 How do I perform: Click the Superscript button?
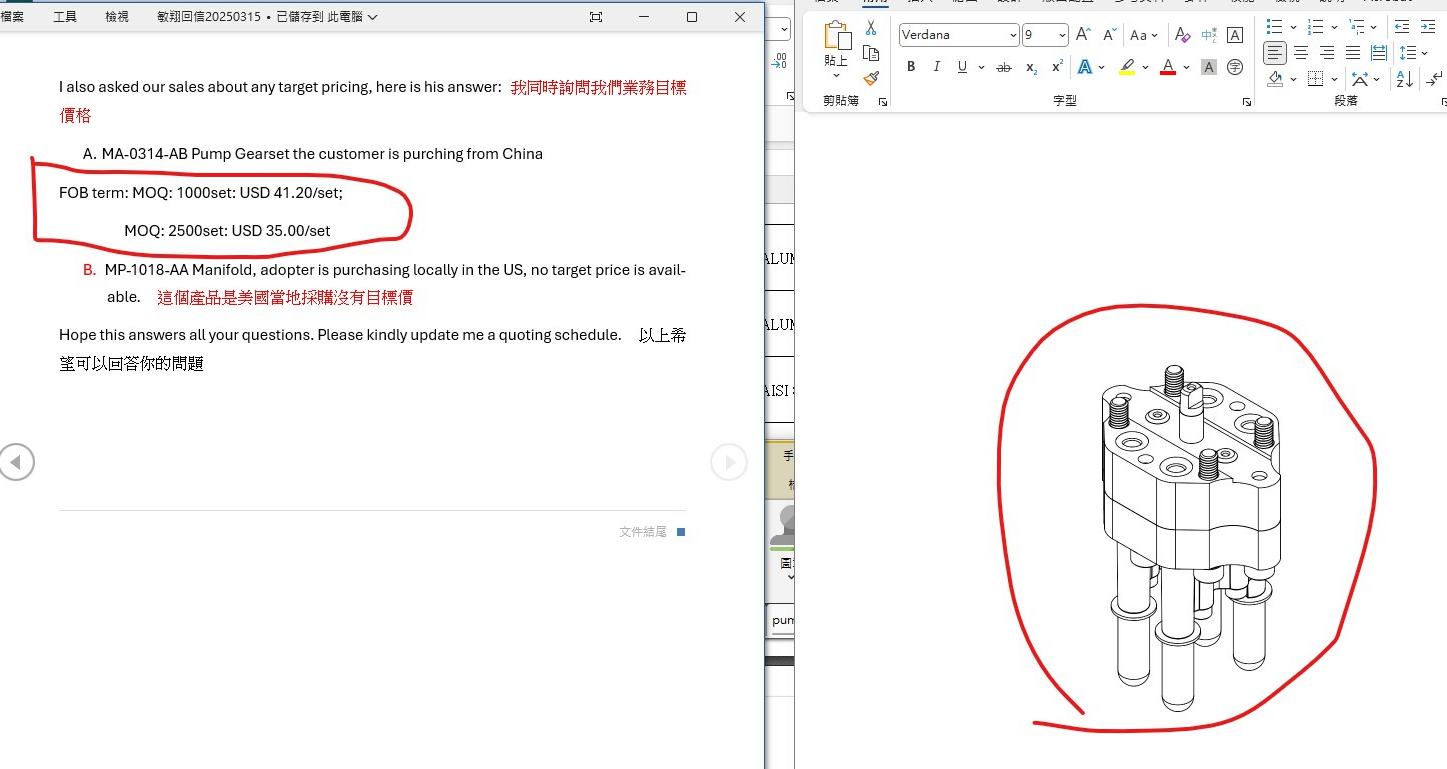coord(1057,67)
